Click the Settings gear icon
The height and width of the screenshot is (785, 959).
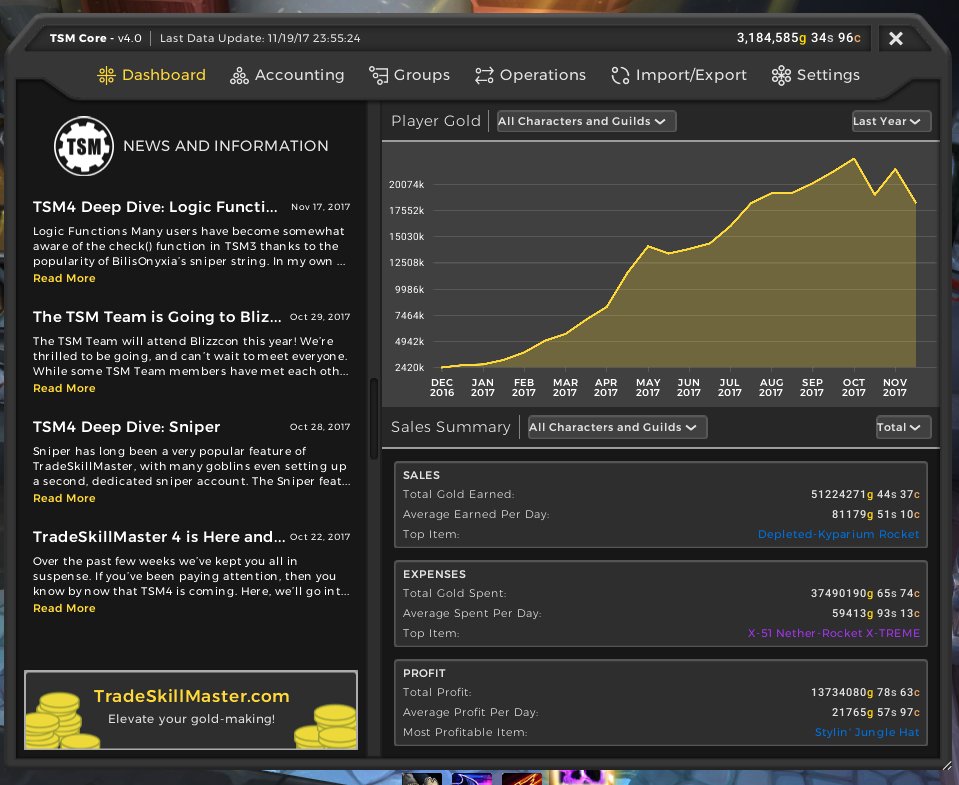click(781, 75)
